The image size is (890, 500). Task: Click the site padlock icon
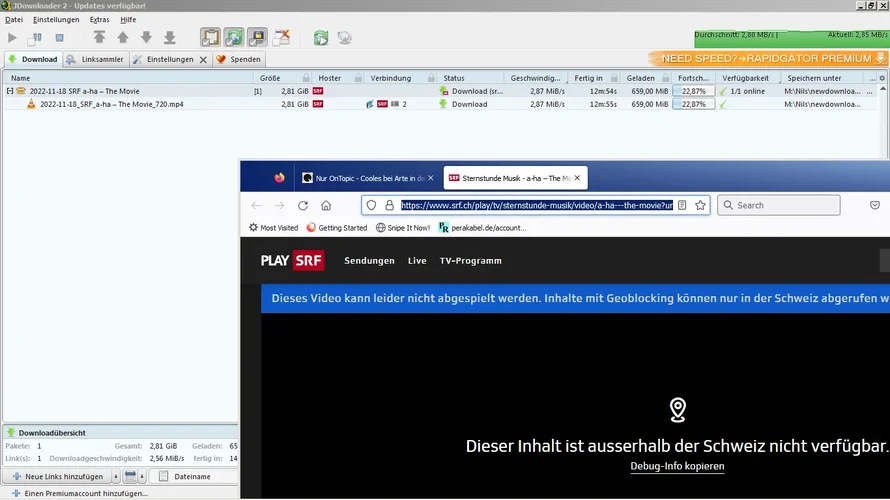coord(389,205)
